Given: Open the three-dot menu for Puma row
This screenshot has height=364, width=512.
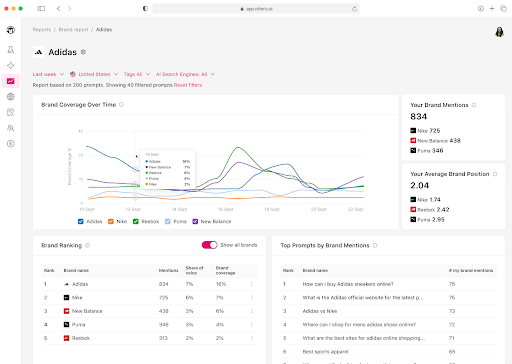Looking at the screenshot, I should (x=252, y=325).
